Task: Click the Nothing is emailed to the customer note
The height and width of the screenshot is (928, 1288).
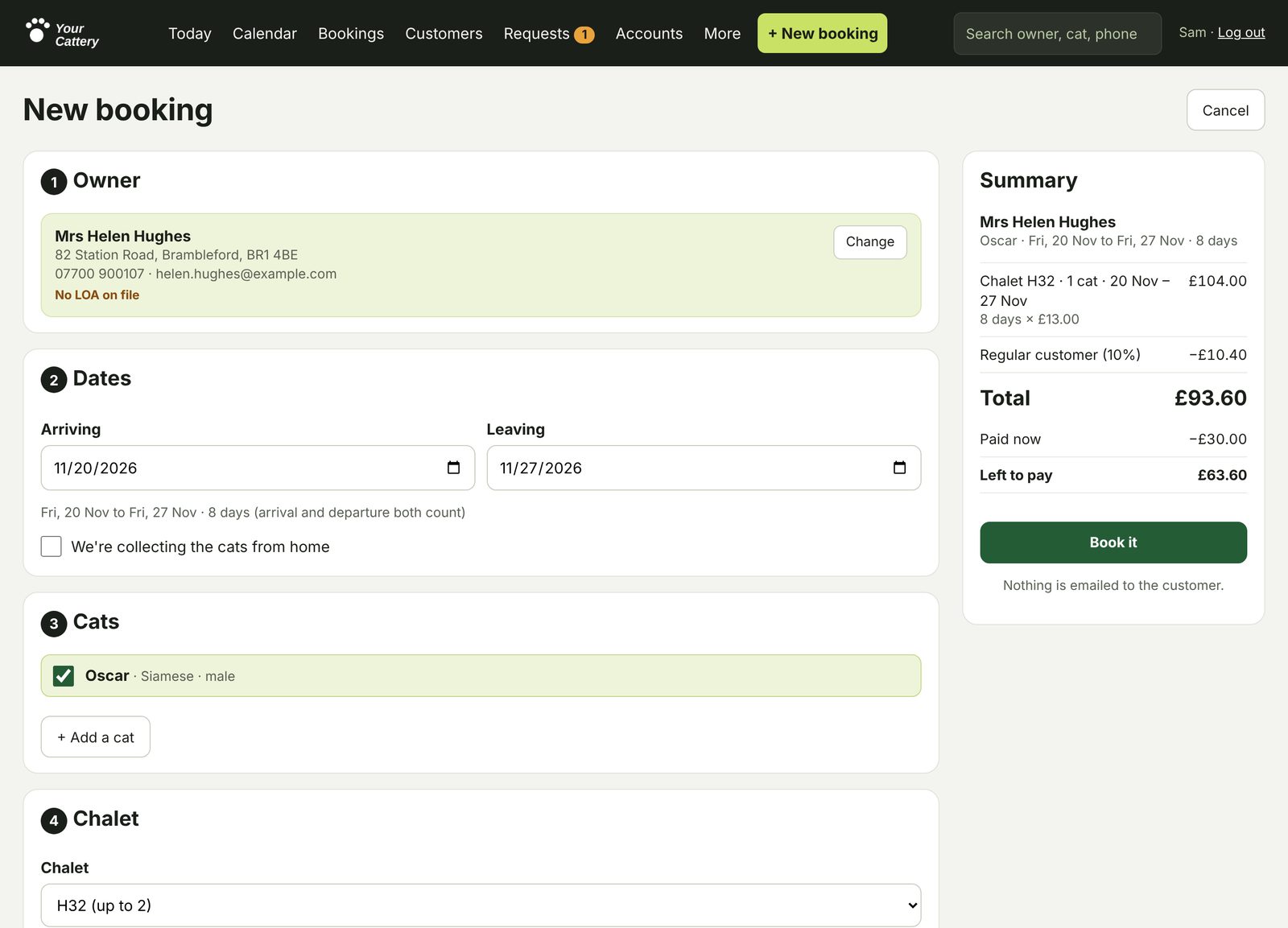Action: (1113, 585)
